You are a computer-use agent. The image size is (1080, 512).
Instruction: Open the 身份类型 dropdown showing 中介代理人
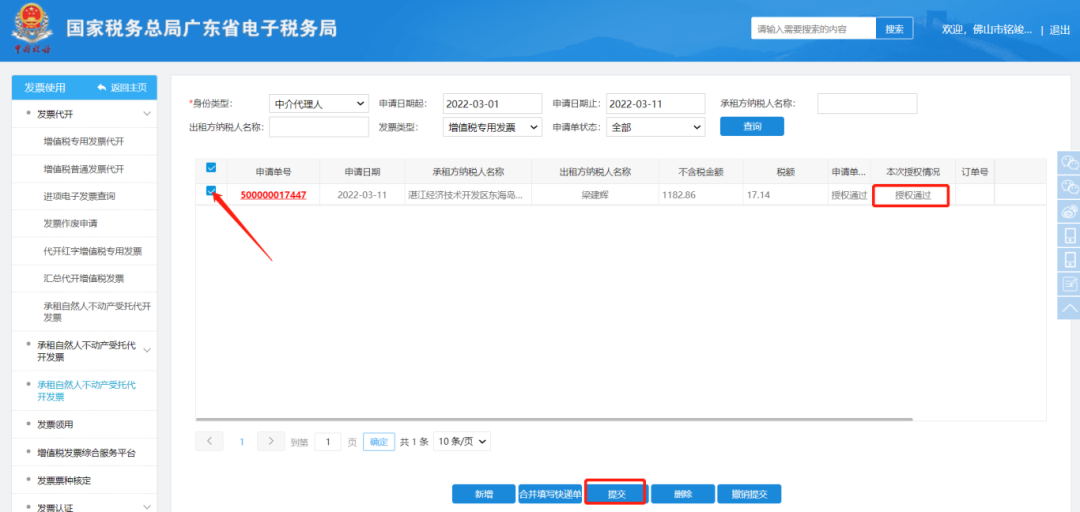tap(318, 104)
